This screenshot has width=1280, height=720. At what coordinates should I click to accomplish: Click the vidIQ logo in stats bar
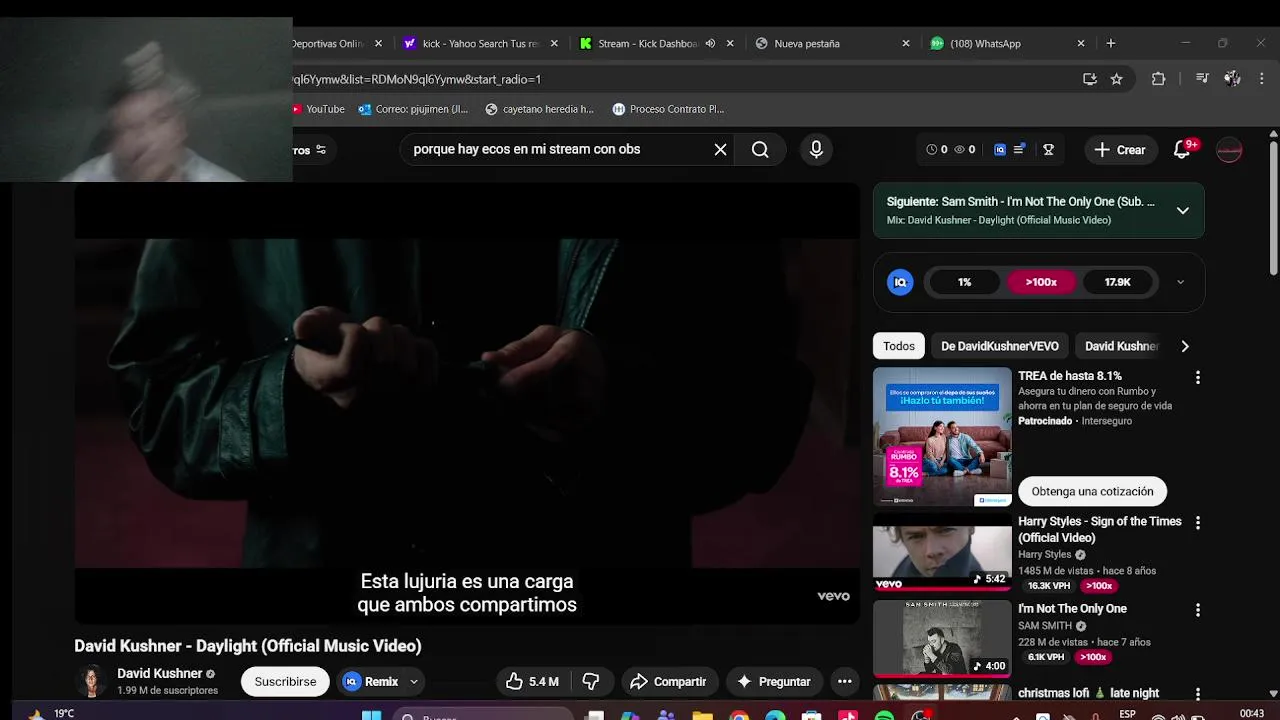[x=900, y=282]
